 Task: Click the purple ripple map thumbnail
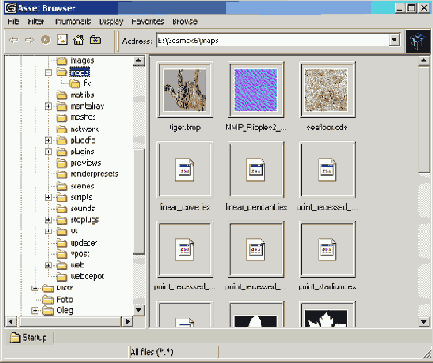256,90
